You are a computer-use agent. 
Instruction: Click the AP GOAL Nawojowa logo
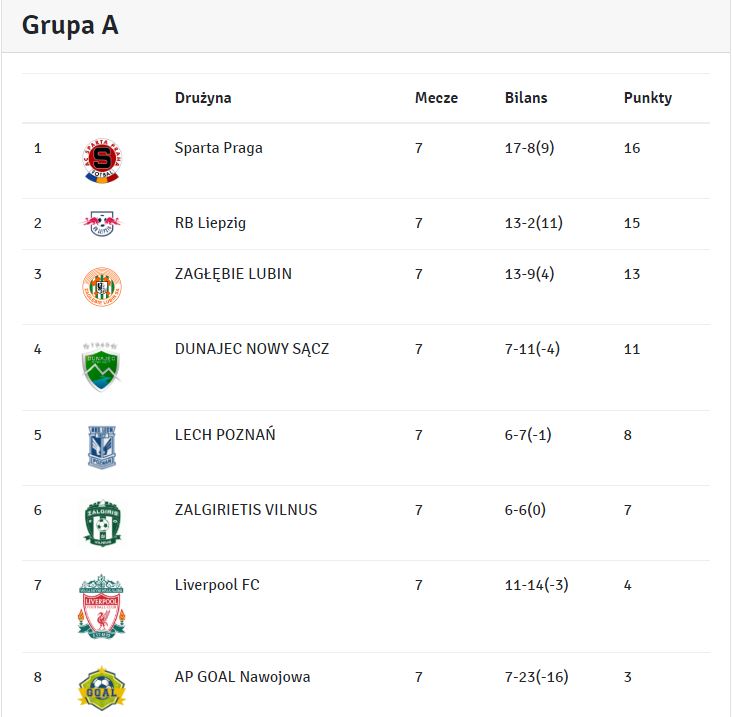102,688
